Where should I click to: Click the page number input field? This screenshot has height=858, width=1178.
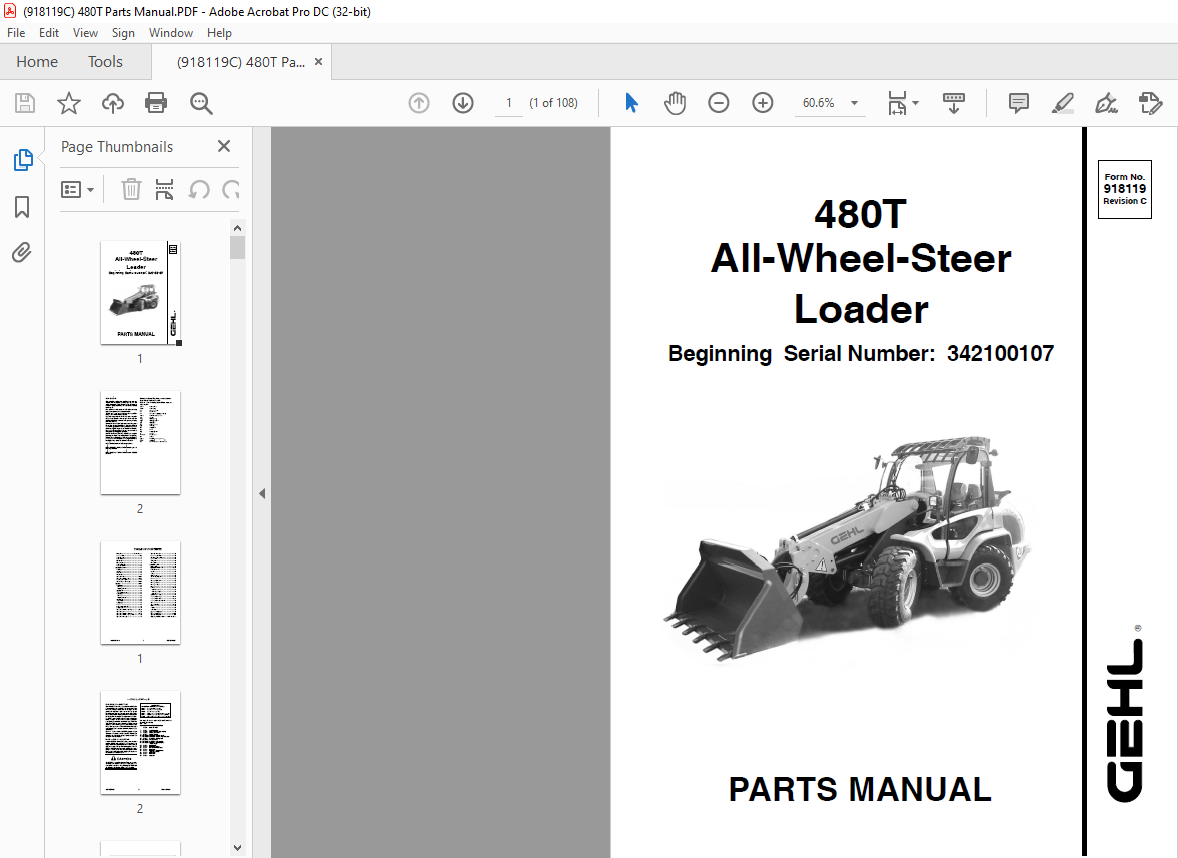click(509, 103)
